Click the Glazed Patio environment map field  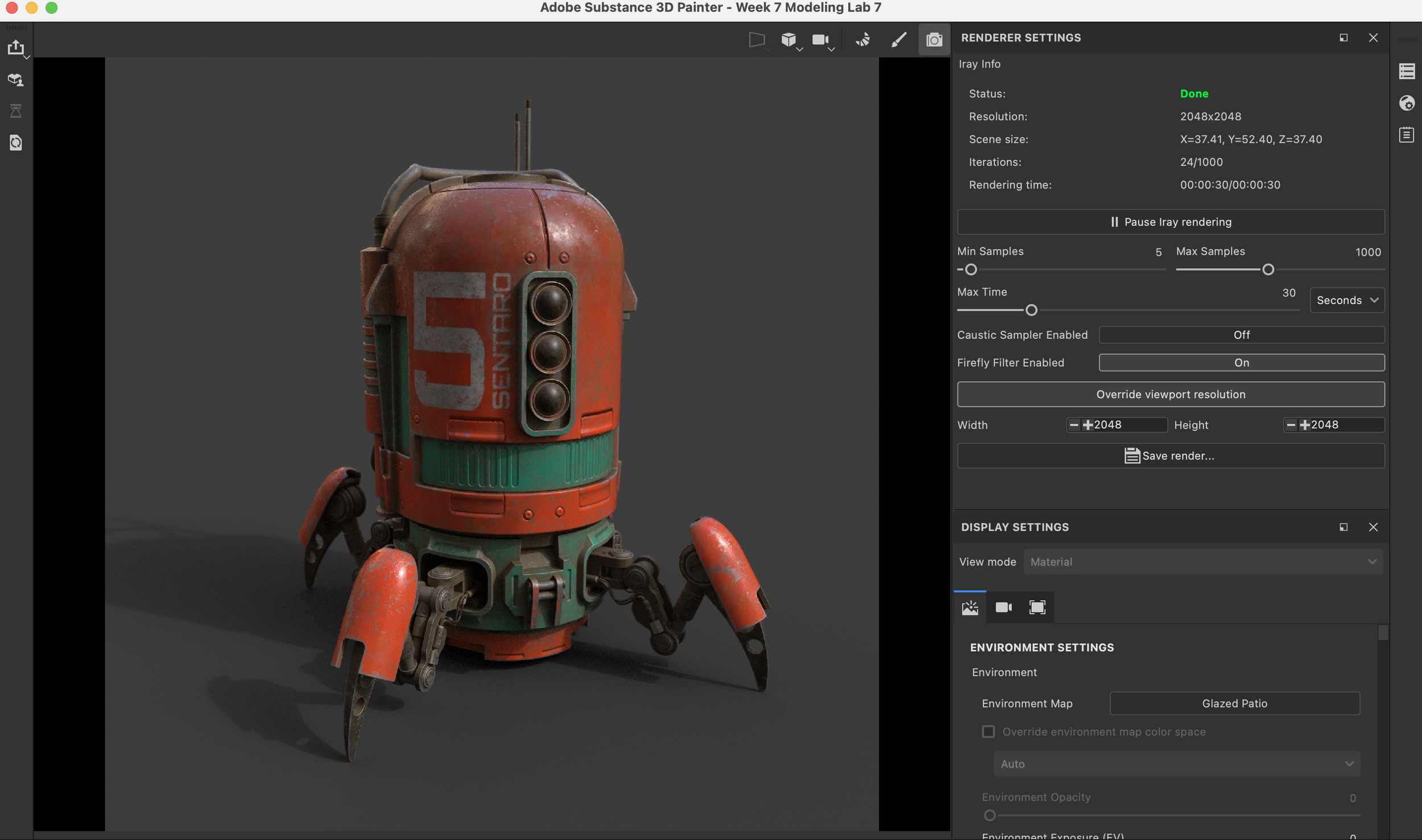1233,703
